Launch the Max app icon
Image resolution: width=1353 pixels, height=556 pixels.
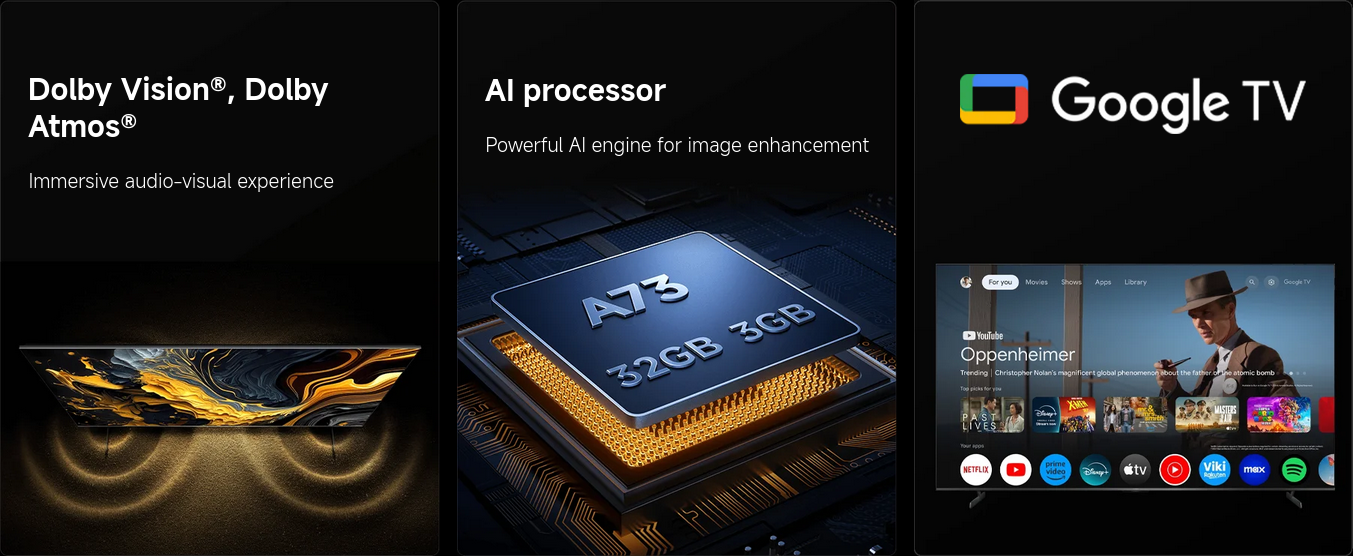coord(1254,469)
